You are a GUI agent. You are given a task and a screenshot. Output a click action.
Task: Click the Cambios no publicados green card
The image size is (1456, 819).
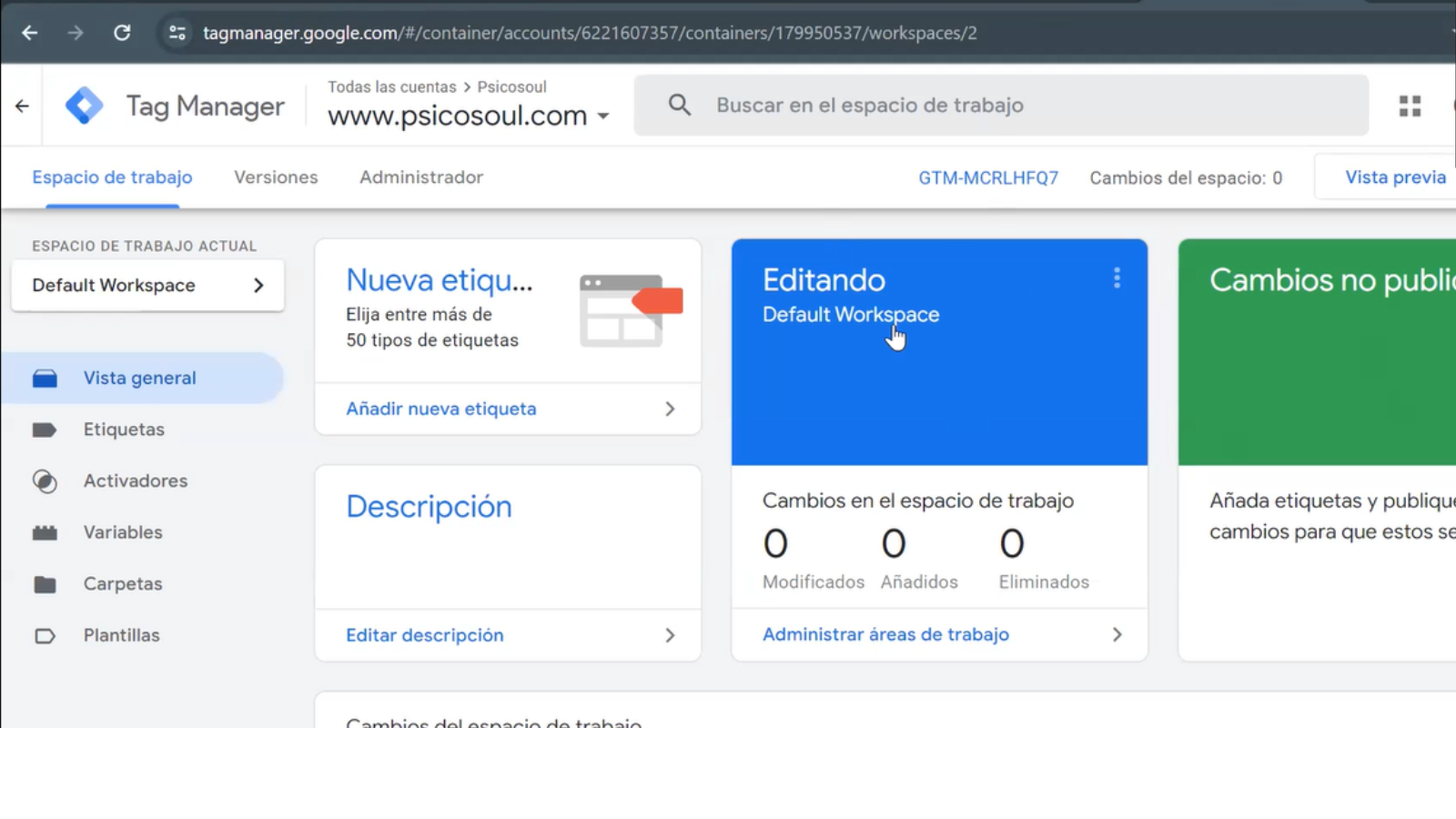[1317, 352]
